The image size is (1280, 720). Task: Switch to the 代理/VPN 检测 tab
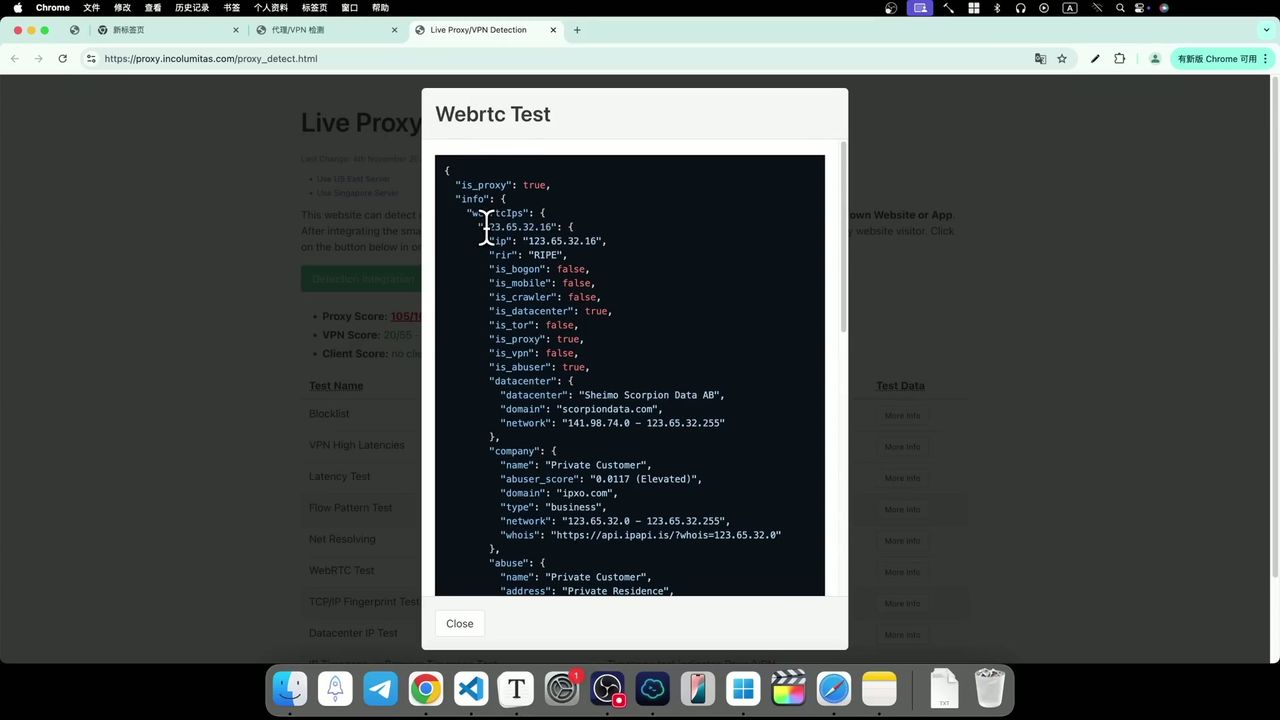297,30
